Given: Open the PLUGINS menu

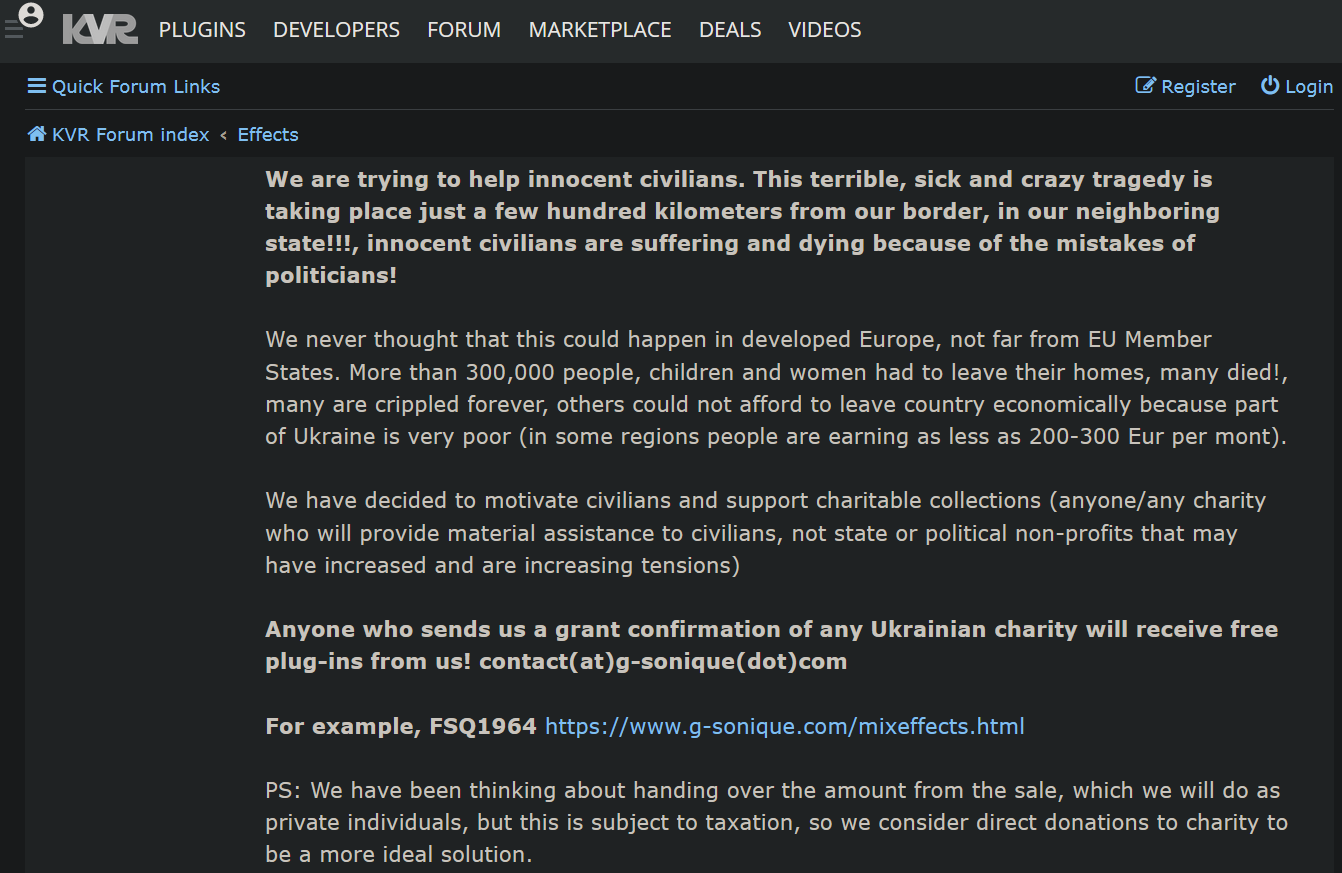Looking at the screenshot, I should click(202, 30).
